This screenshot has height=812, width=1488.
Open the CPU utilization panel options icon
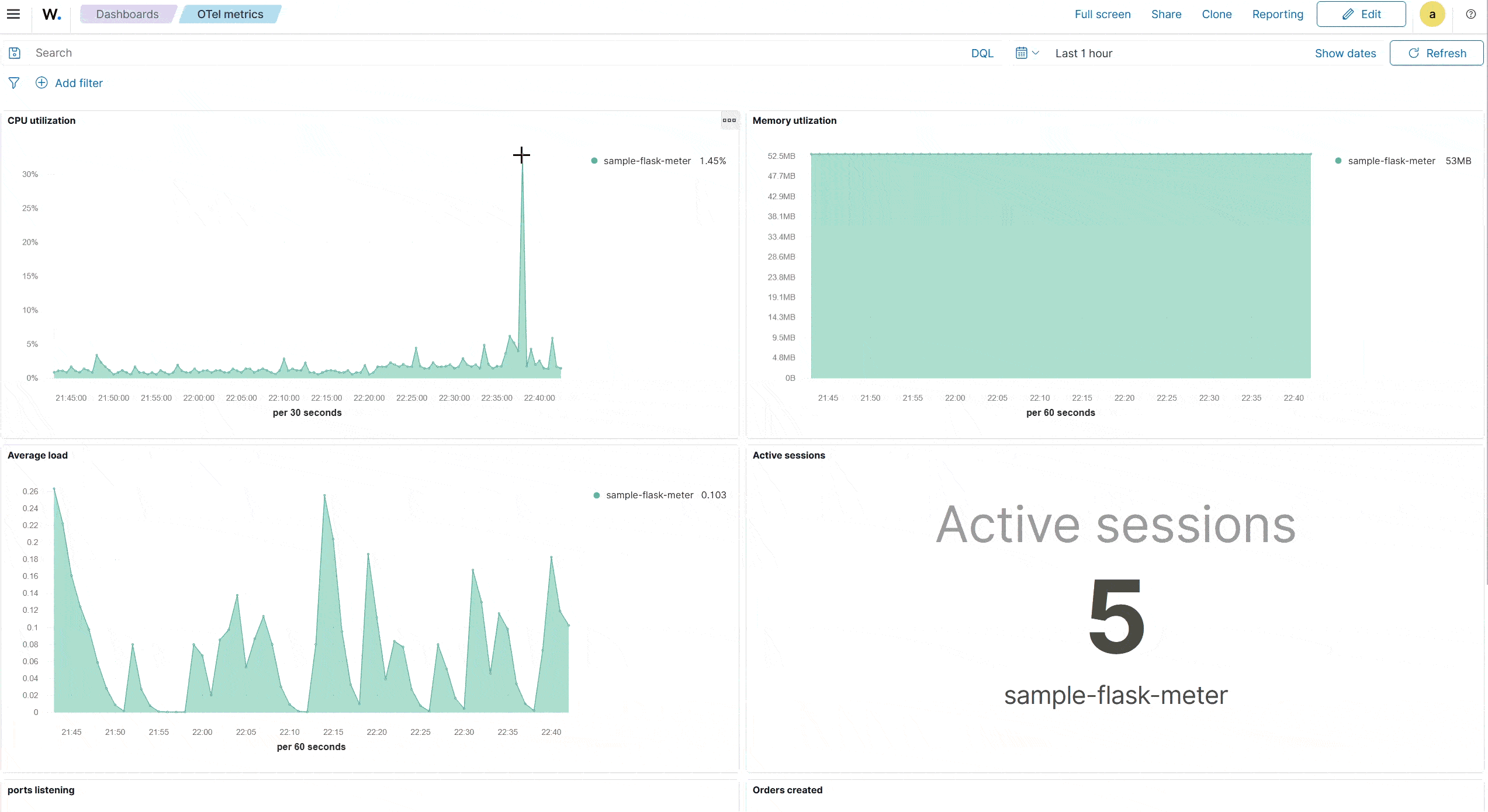tap(729, 120)
